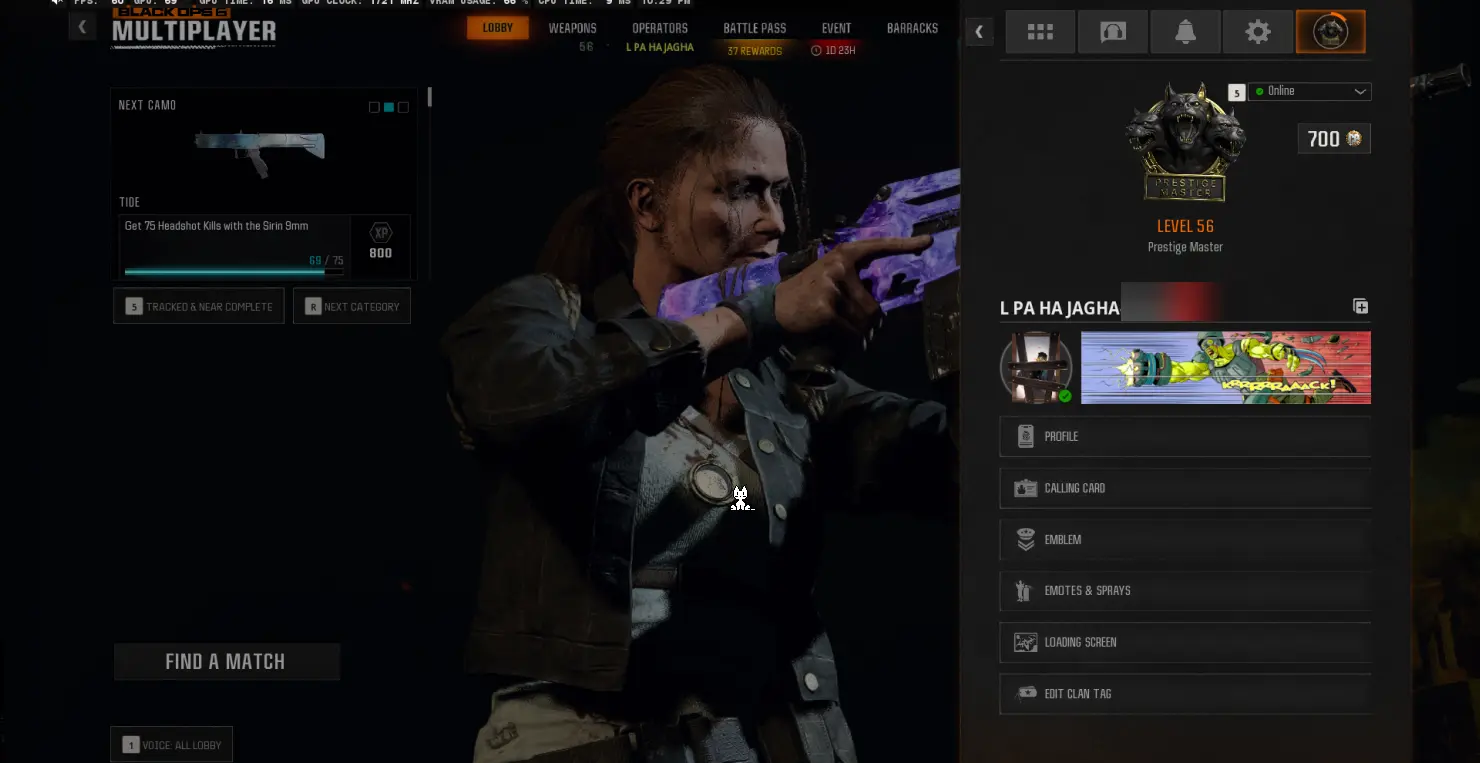Open Emotes & Sprays
1480x763 pixels.
click(1185, 591)
